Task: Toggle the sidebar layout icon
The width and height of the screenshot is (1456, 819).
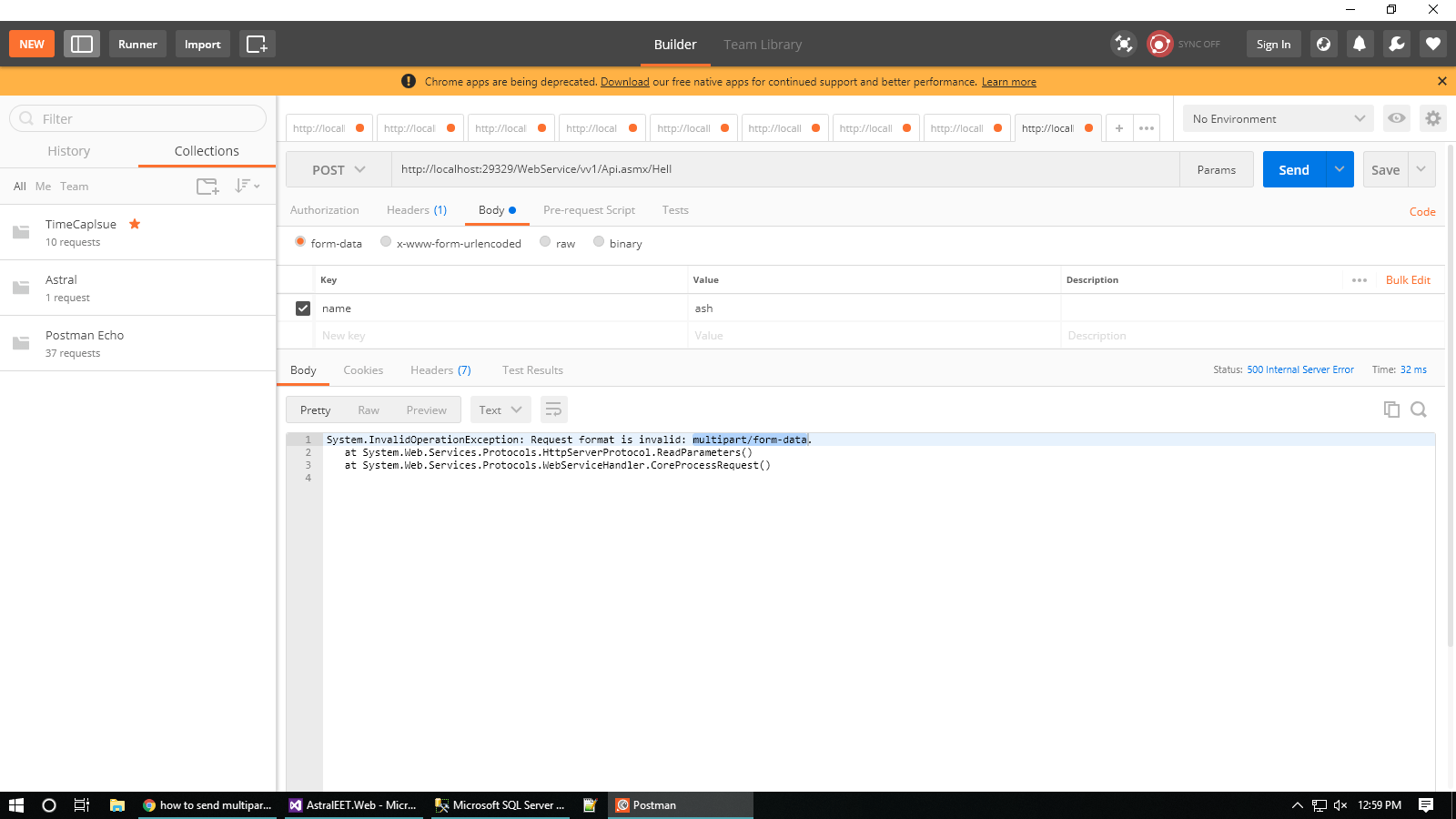Action: pyautogui.click(x=81, y=43)
